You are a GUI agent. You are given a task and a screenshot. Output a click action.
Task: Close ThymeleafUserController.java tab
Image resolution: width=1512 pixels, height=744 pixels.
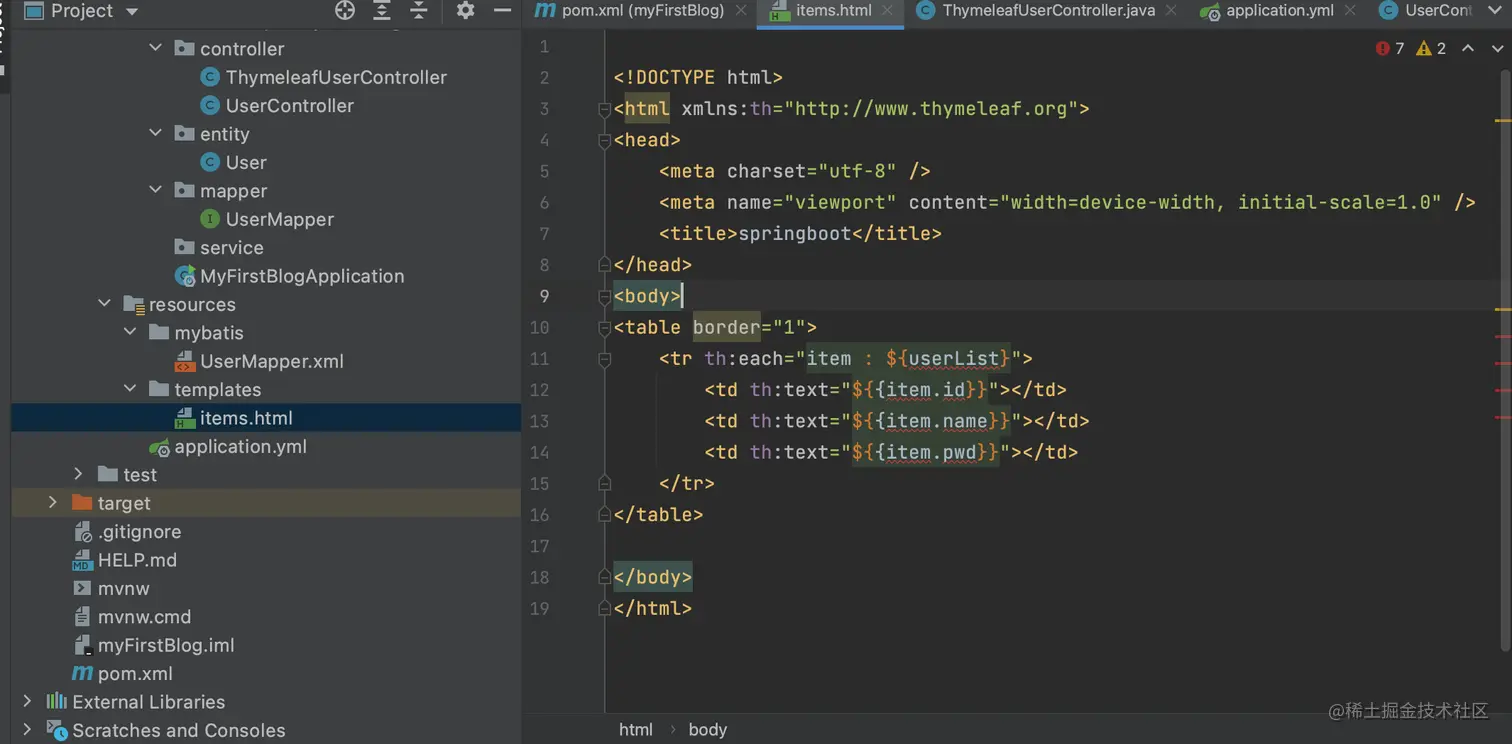click(x=1170, y=11)
